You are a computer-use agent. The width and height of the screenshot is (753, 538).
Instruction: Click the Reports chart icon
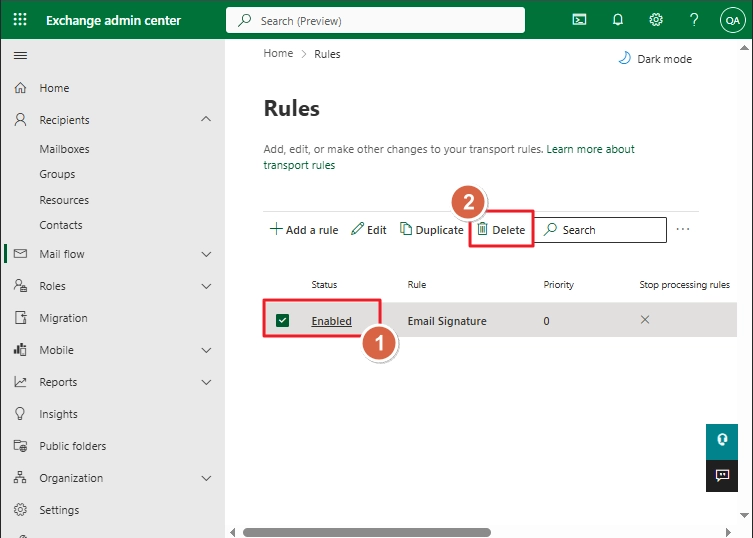click(x=20, y=382)
